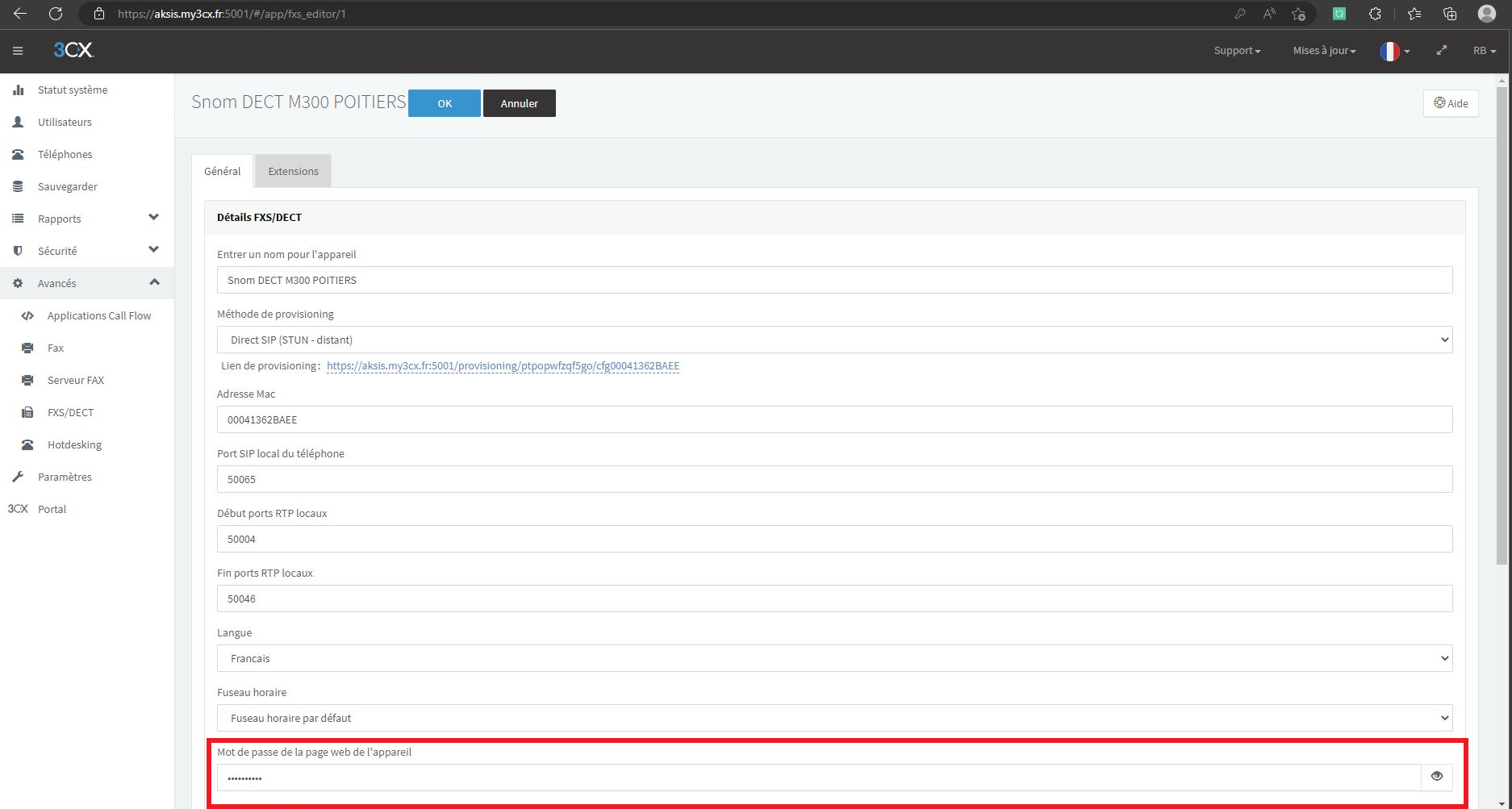This screenshot has width=1512, height=809.
Task: Click the Avancés gear icon
Action: click(18, 283)
